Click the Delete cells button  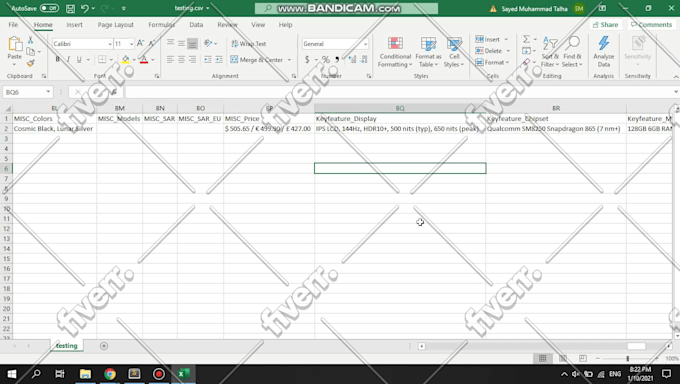pos(489,51)
